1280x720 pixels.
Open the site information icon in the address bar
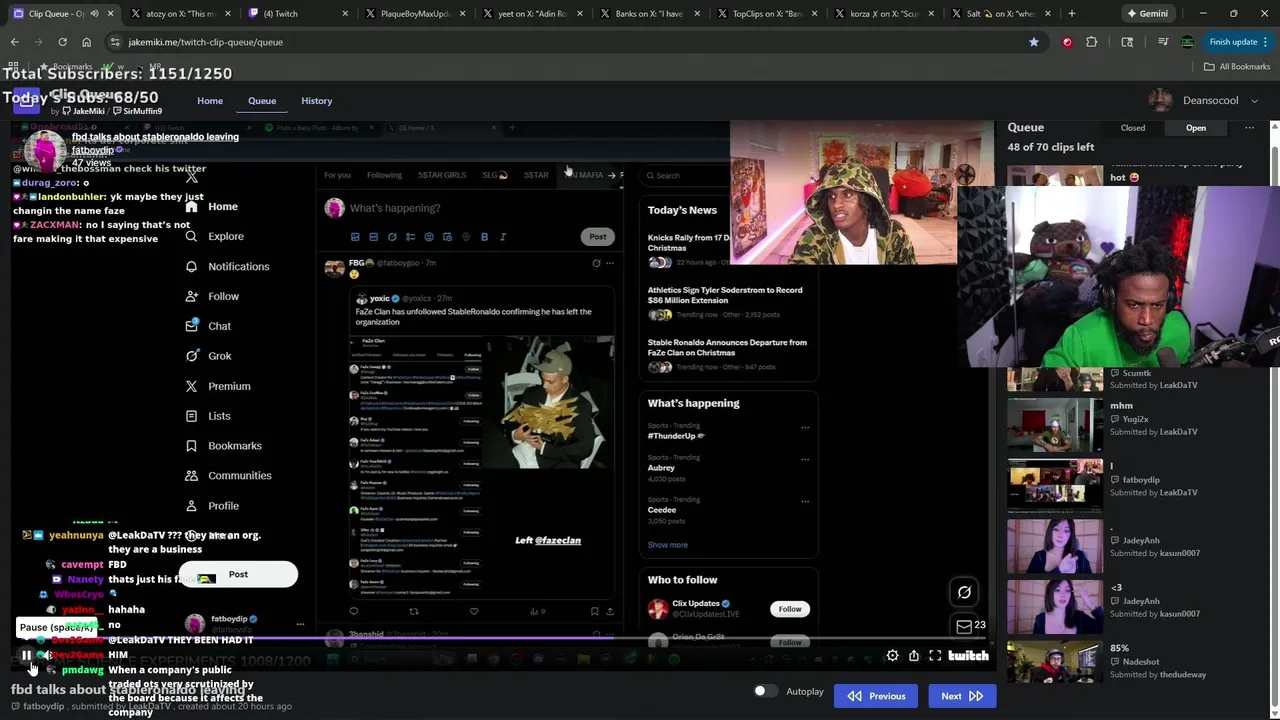pos(115,42)
